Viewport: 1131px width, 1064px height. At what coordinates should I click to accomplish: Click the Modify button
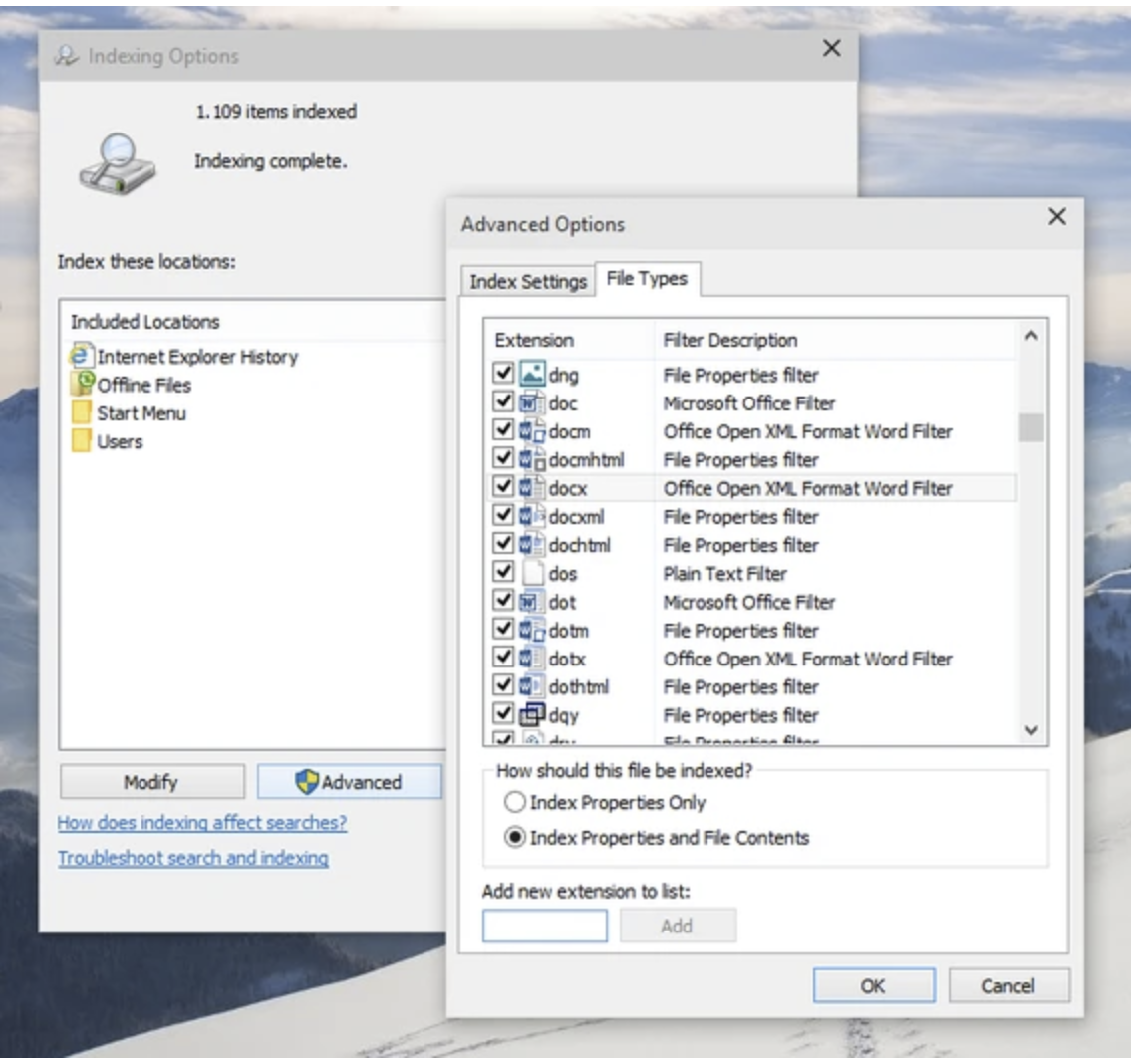pos(151,782)
